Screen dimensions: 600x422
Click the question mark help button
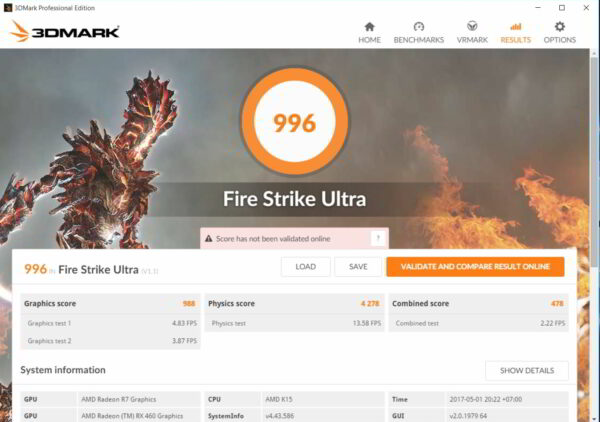point(378,239)
